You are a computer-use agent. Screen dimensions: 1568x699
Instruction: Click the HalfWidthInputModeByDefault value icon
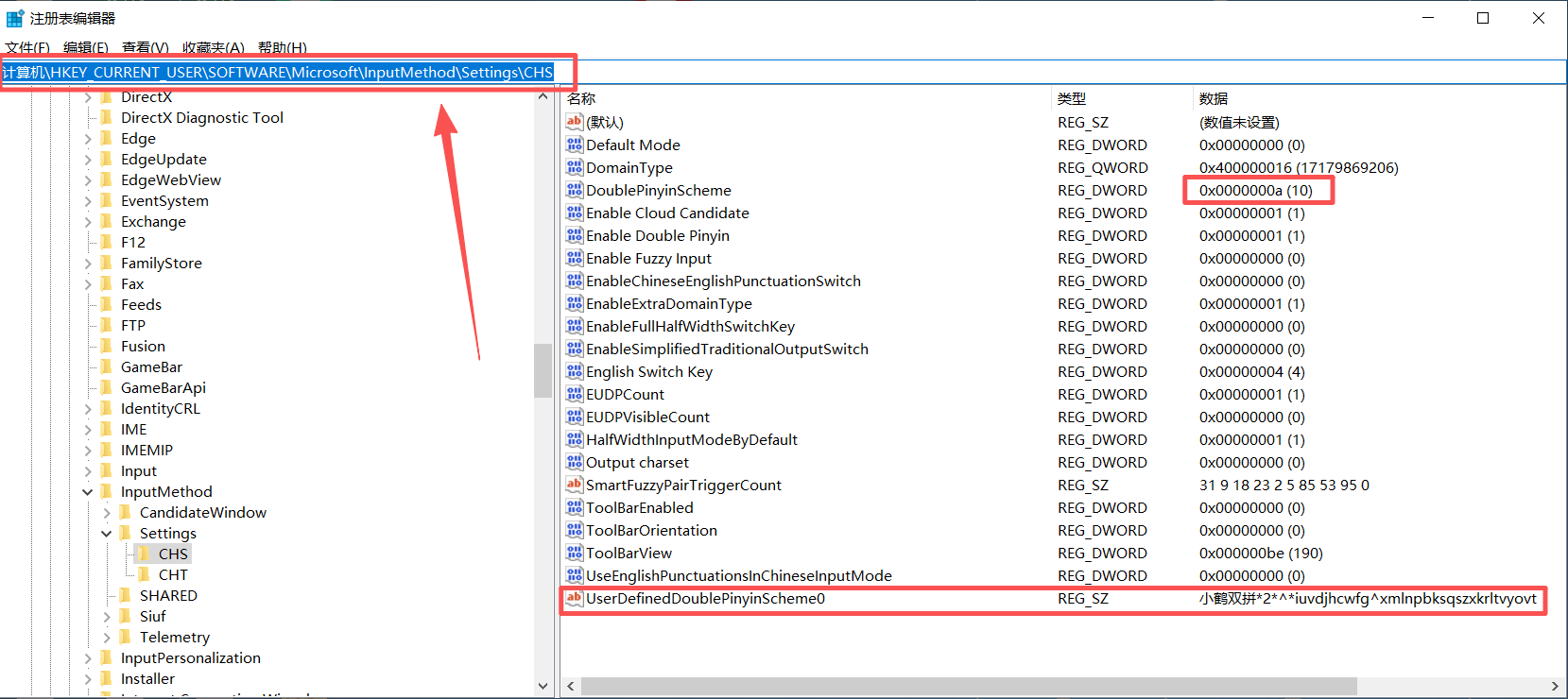coord(575,439)
